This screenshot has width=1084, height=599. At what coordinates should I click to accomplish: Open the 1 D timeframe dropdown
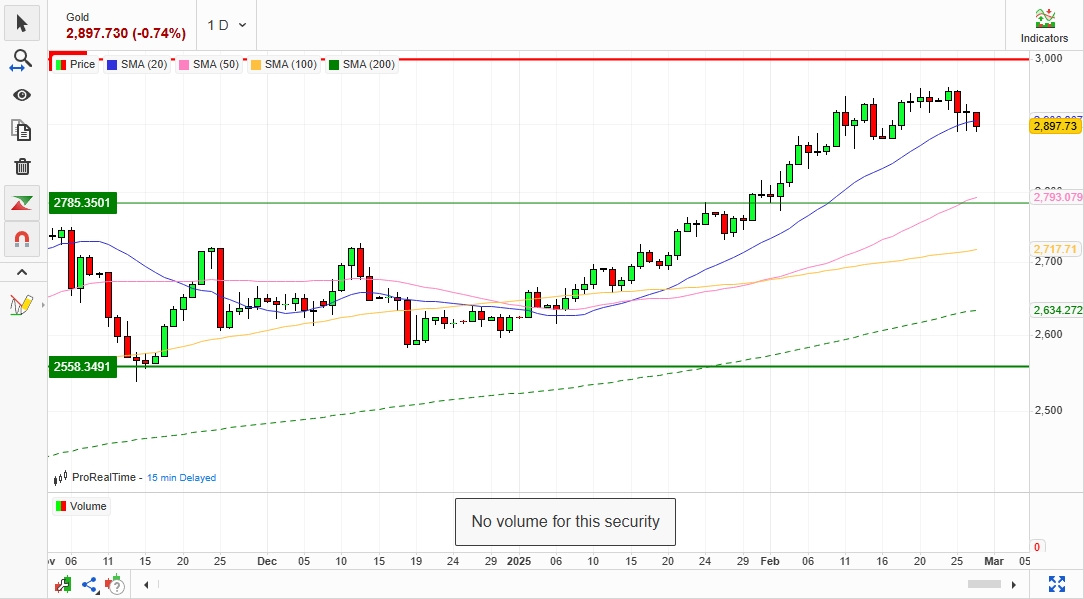[227, 25]
